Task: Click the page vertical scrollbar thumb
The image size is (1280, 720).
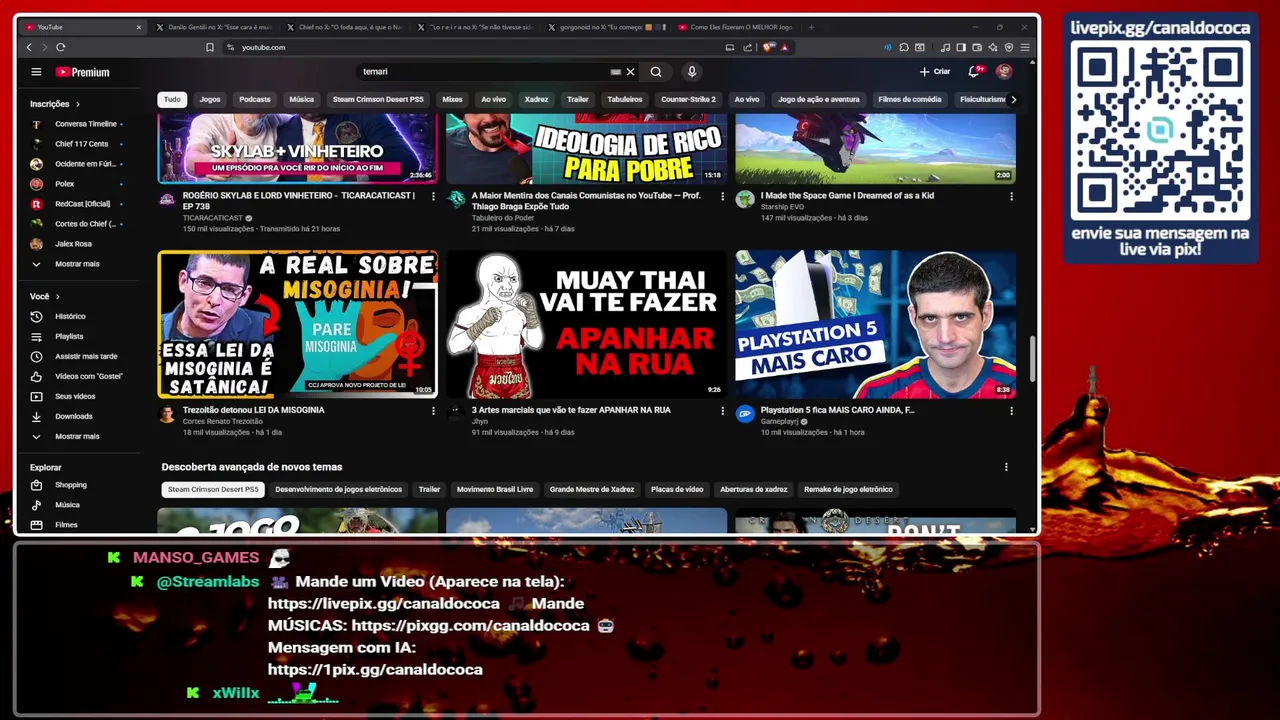Action: (1032, 358)
